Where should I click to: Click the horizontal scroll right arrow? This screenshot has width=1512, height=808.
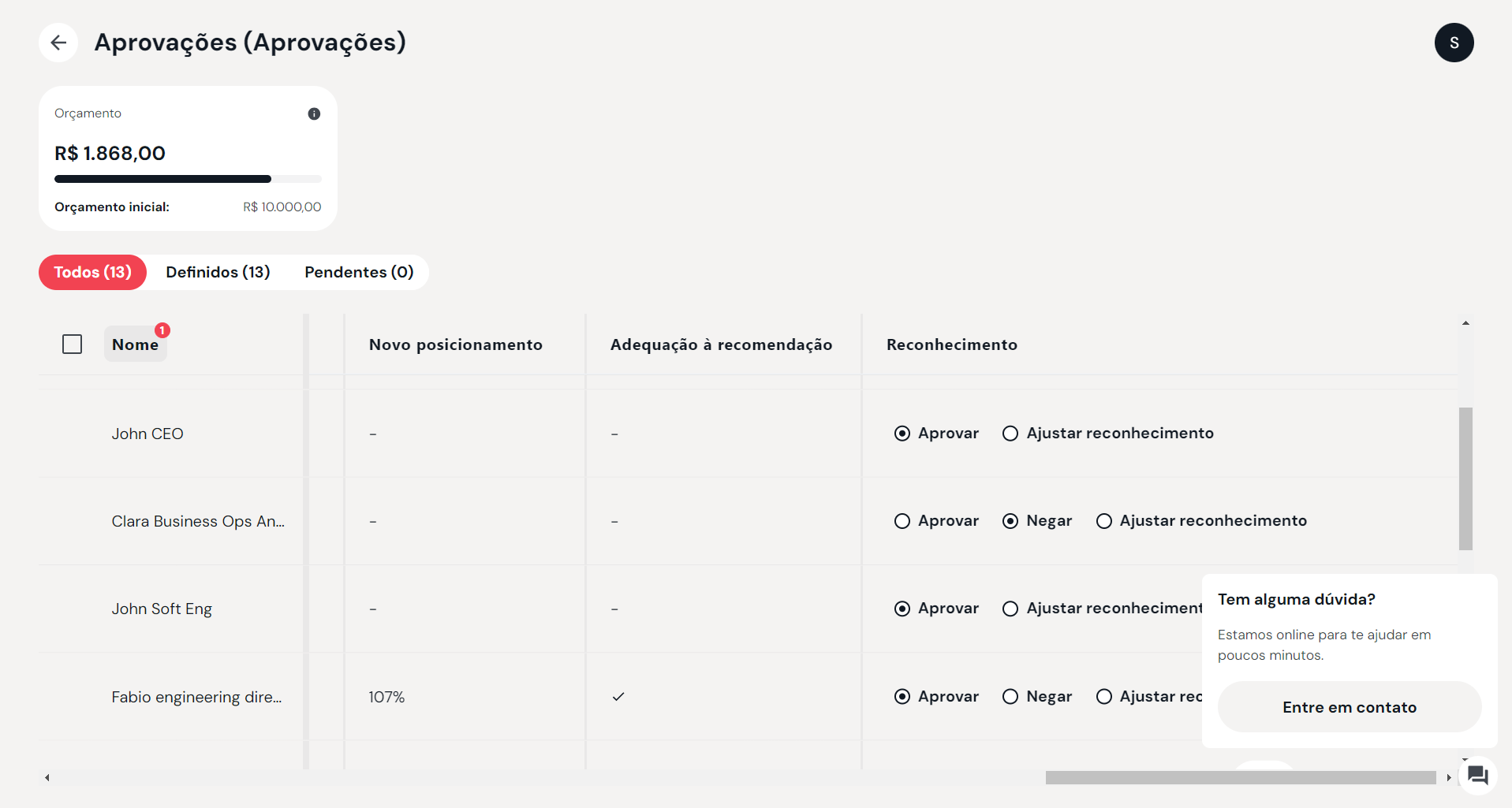(x=1449, y=777)
